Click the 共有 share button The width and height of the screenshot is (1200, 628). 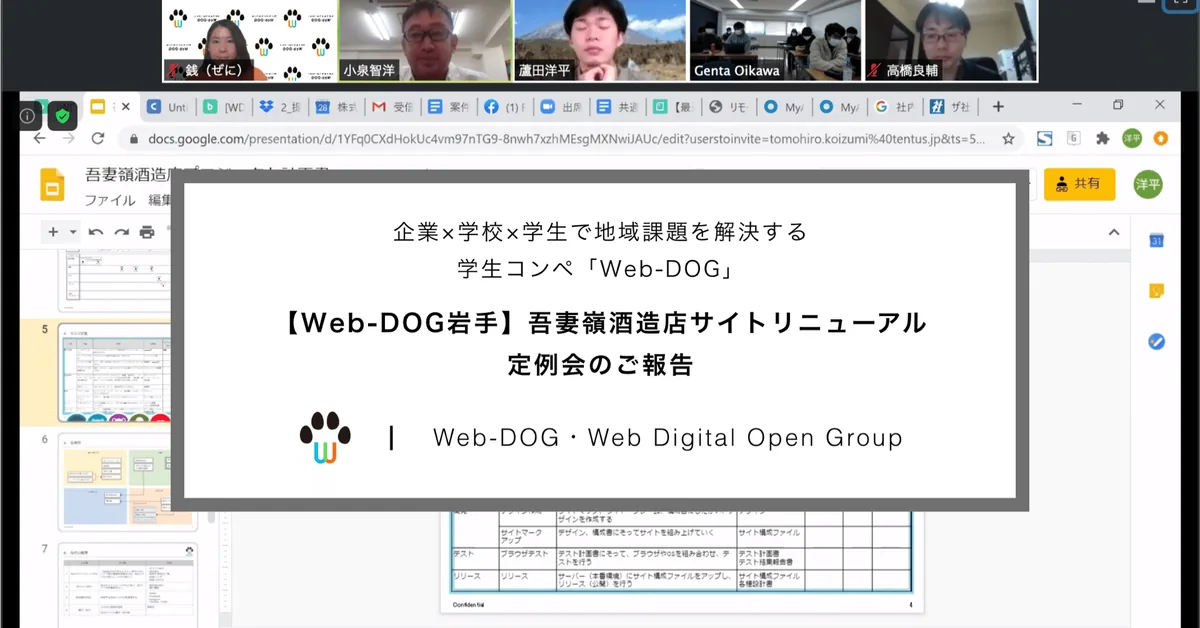coord(1079,184)
